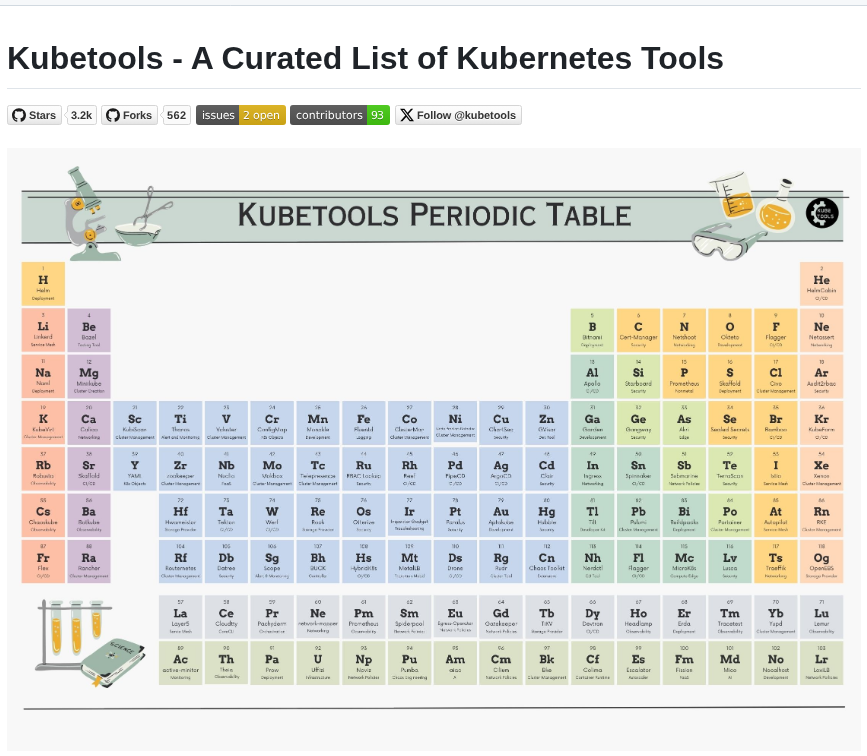Click the X logo in the Follow badge
This screenshot has width=867, height=756.
pos(406,115)
